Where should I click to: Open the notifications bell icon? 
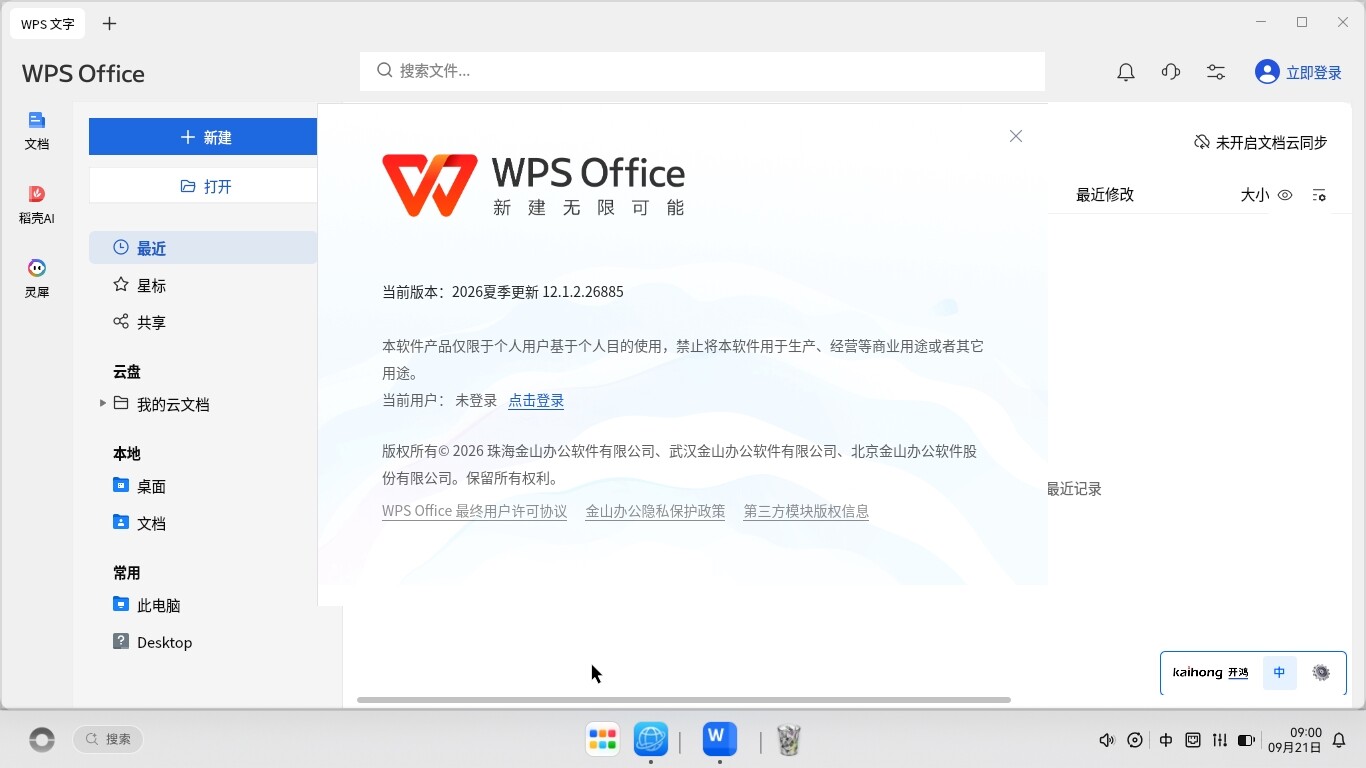[x=1126, y=72]
